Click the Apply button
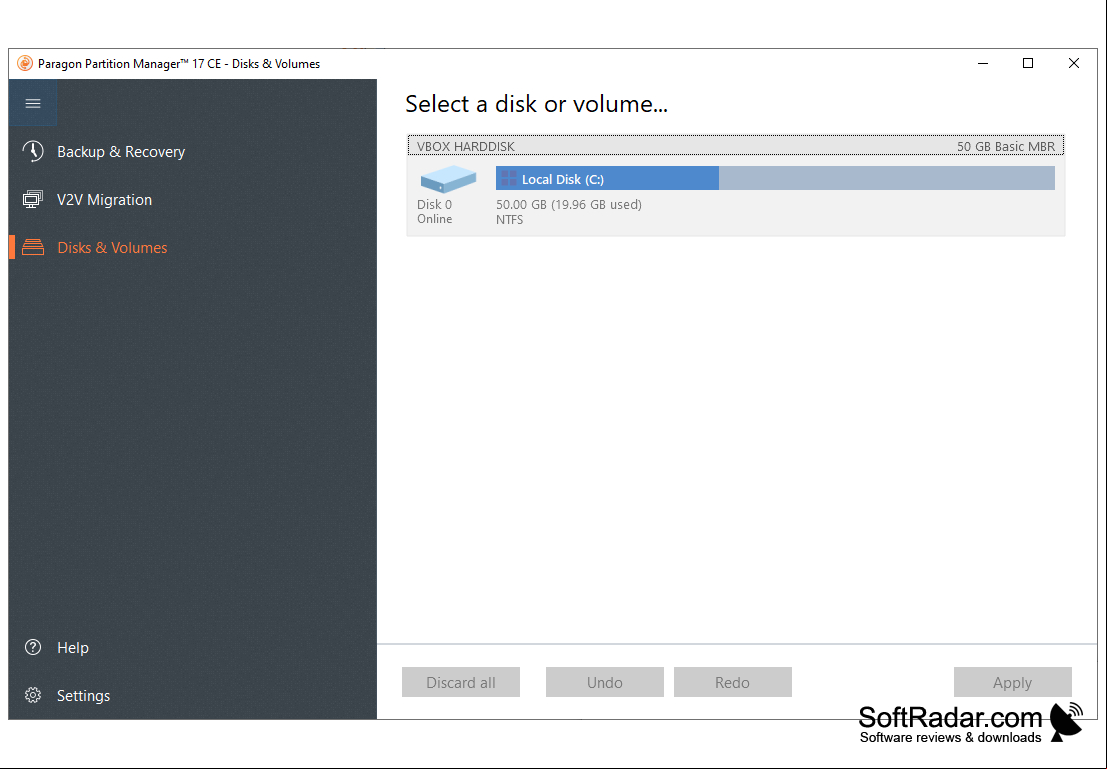1107x769 pixels. click(x=1012, y=682)
